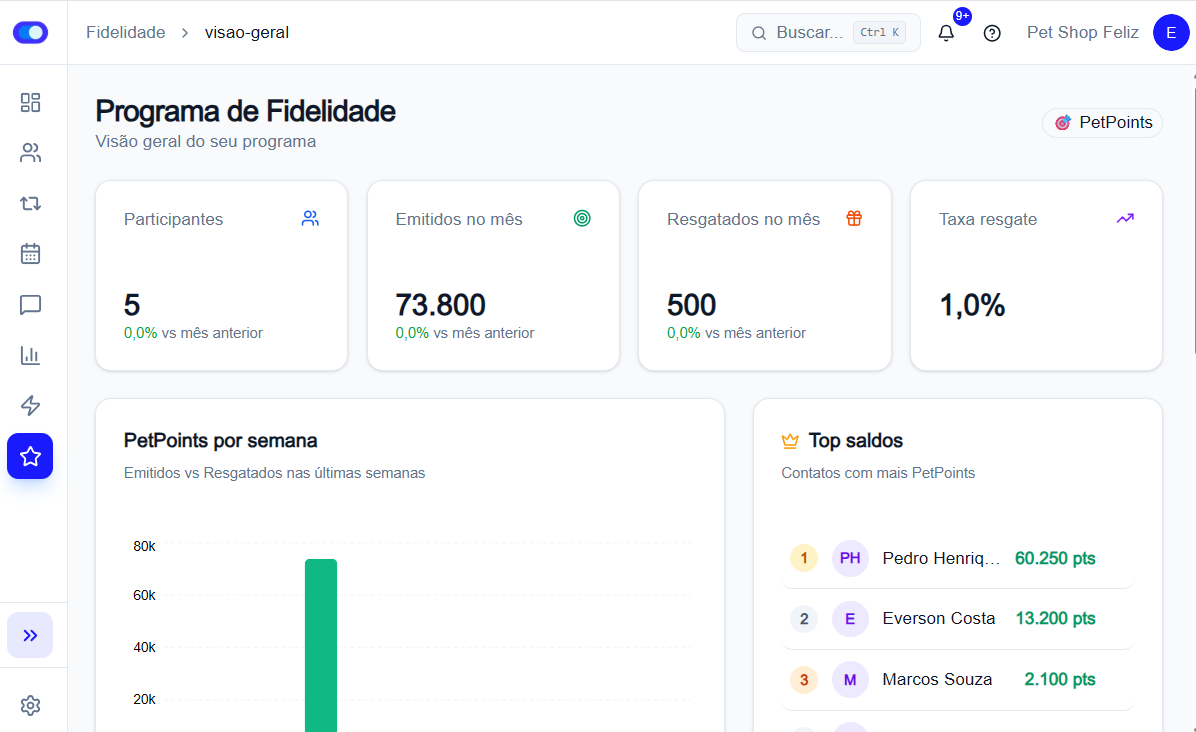1196x732 pixels.
Task: Open the bar chart reports icon in sidebar
Action: tap(31, 355)
